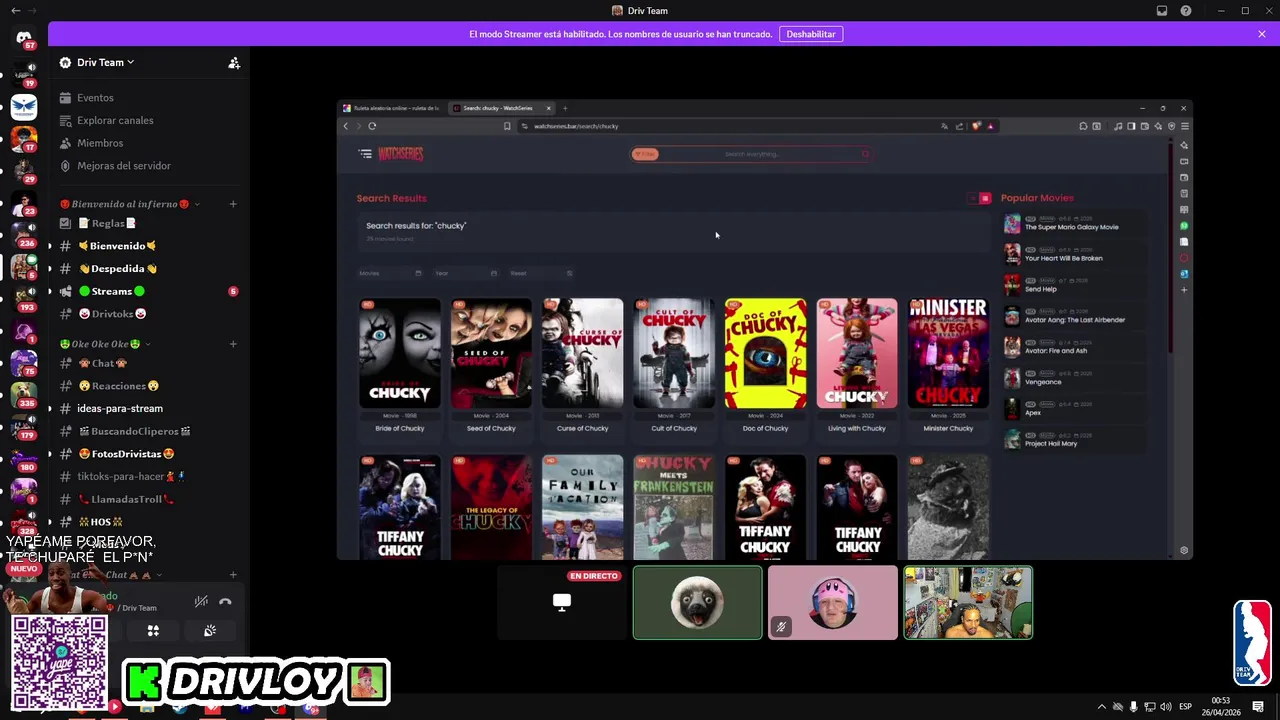Viewport: 1280px width, 720px height.
Task: Select the pug avatar participant tile
Action: (697, 602)
